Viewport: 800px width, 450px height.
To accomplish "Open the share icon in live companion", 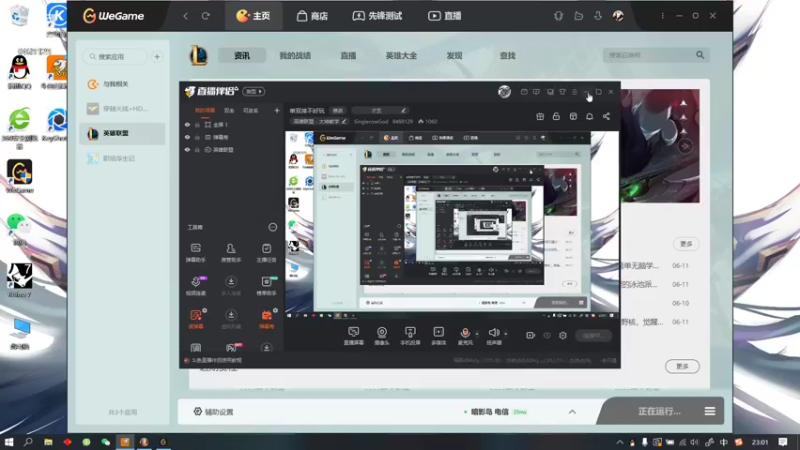I will click(606, 116).
